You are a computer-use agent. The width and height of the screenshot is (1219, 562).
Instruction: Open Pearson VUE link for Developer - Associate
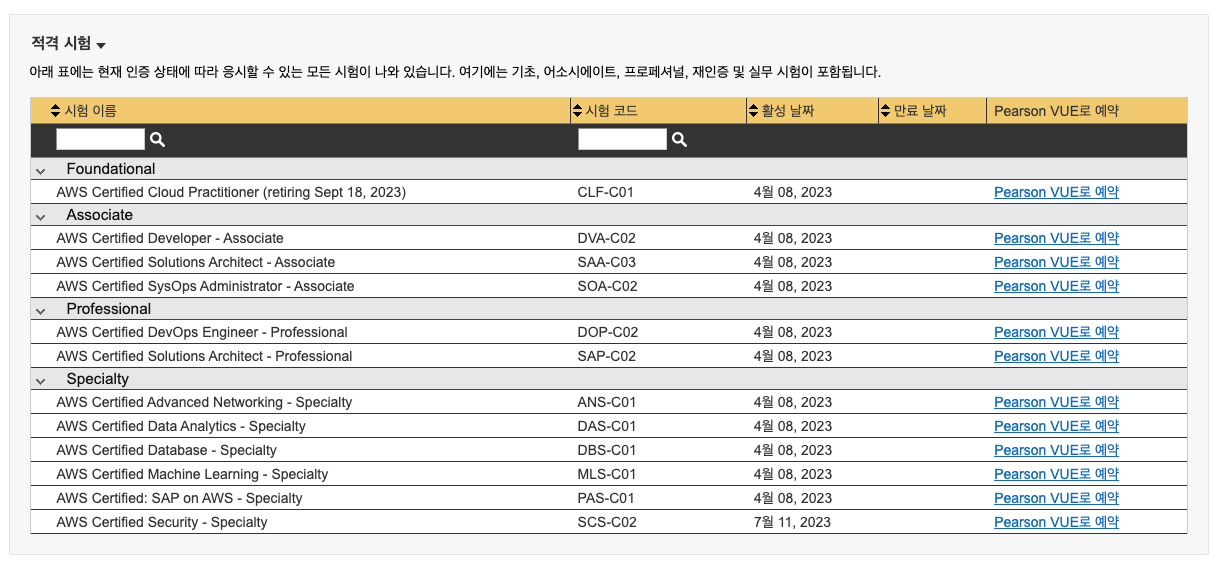1056,238
